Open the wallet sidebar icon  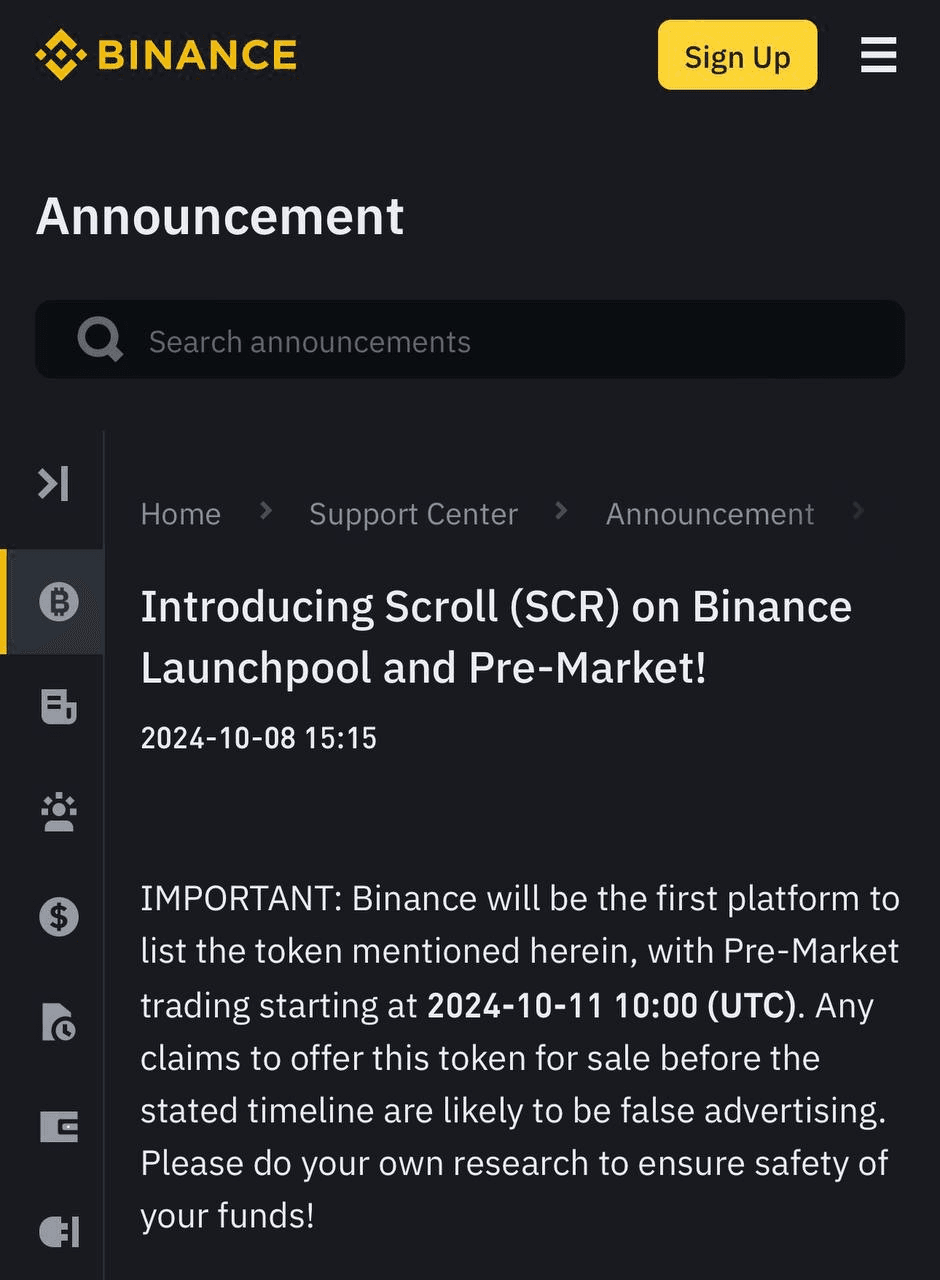click(x=58, y=1127)
